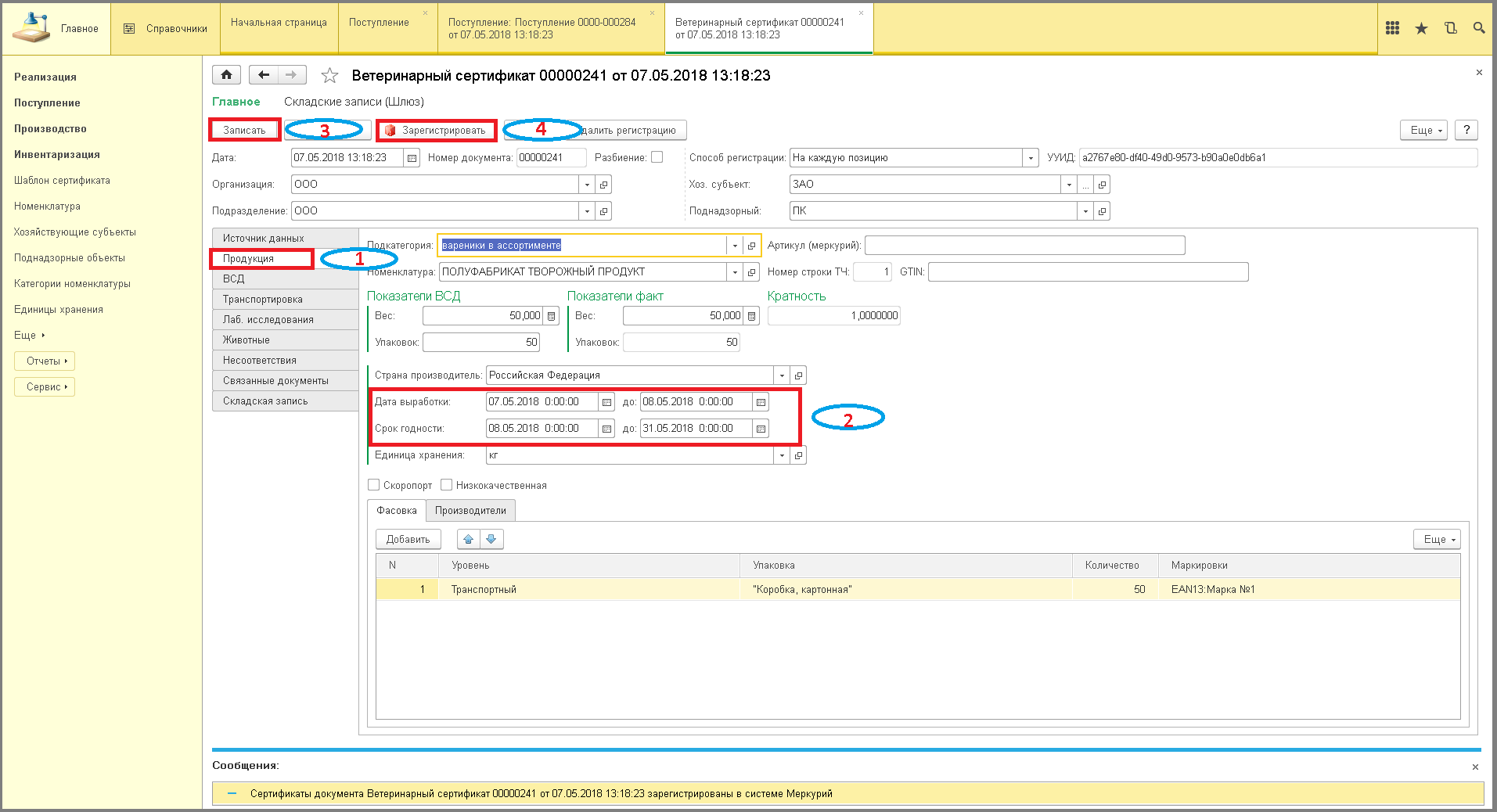The width and height of the screenshot is (1497, 812).
Task: Click the search magnifier icon
Action: pos(1478,28)
